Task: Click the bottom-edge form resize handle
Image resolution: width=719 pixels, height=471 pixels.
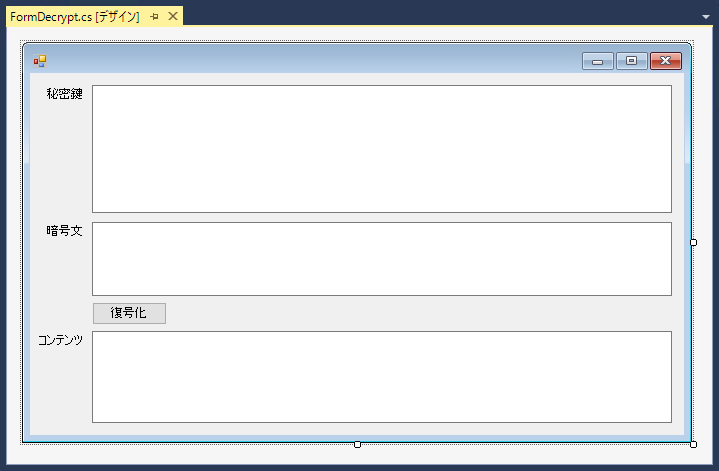Action: [x=358, y=444]
